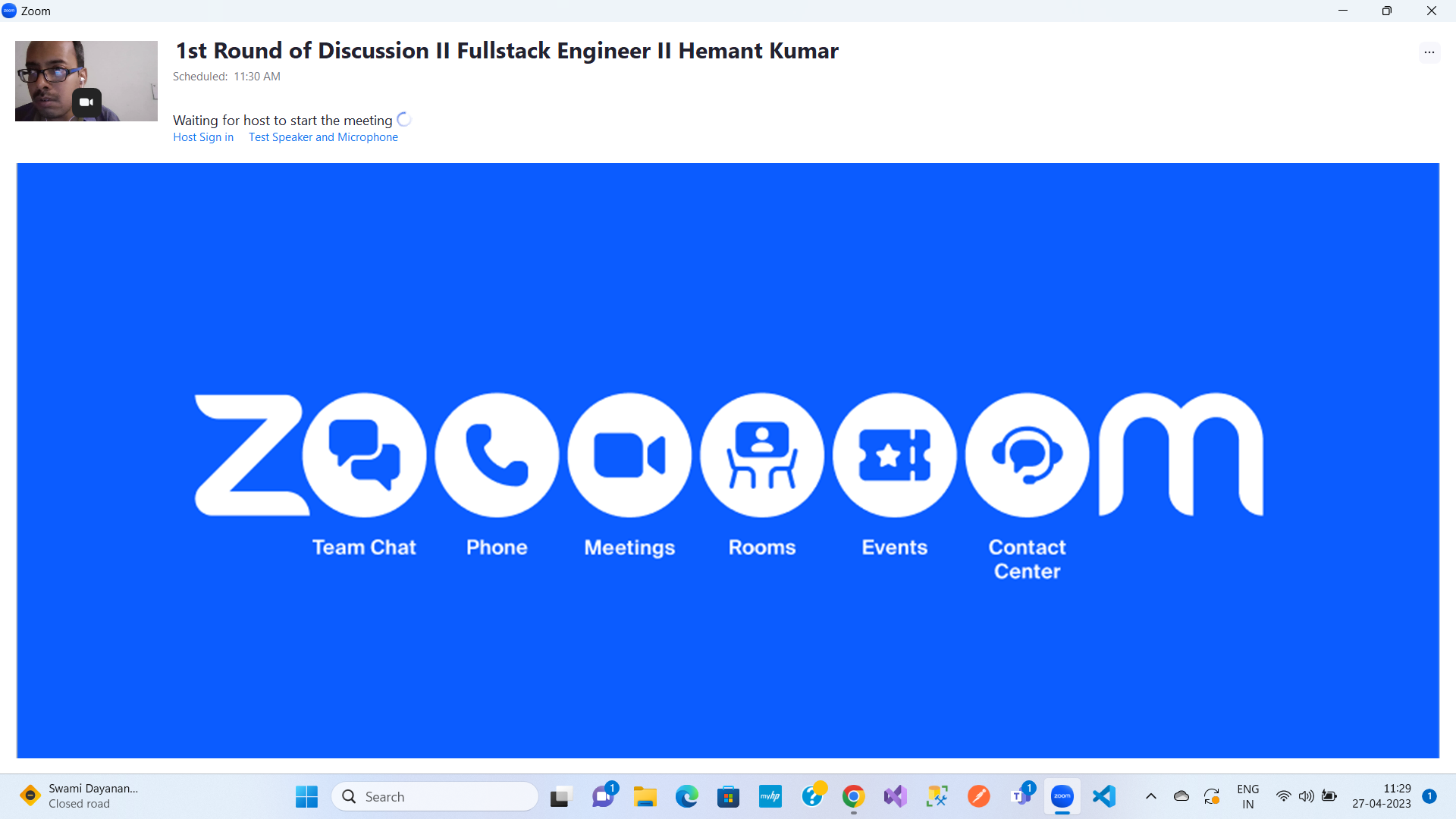Open the volume speaker tray control
The width and height of the screenshot is (1456, 819).
(1306, 796)
